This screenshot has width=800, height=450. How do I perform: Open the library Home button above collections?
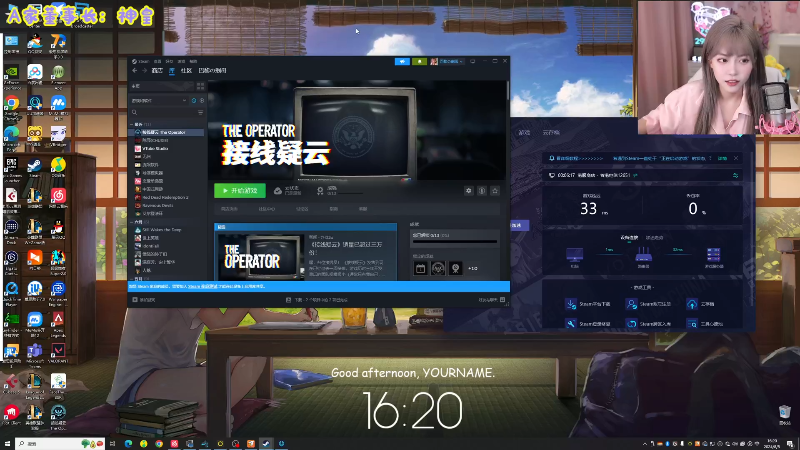click(162, 86)
